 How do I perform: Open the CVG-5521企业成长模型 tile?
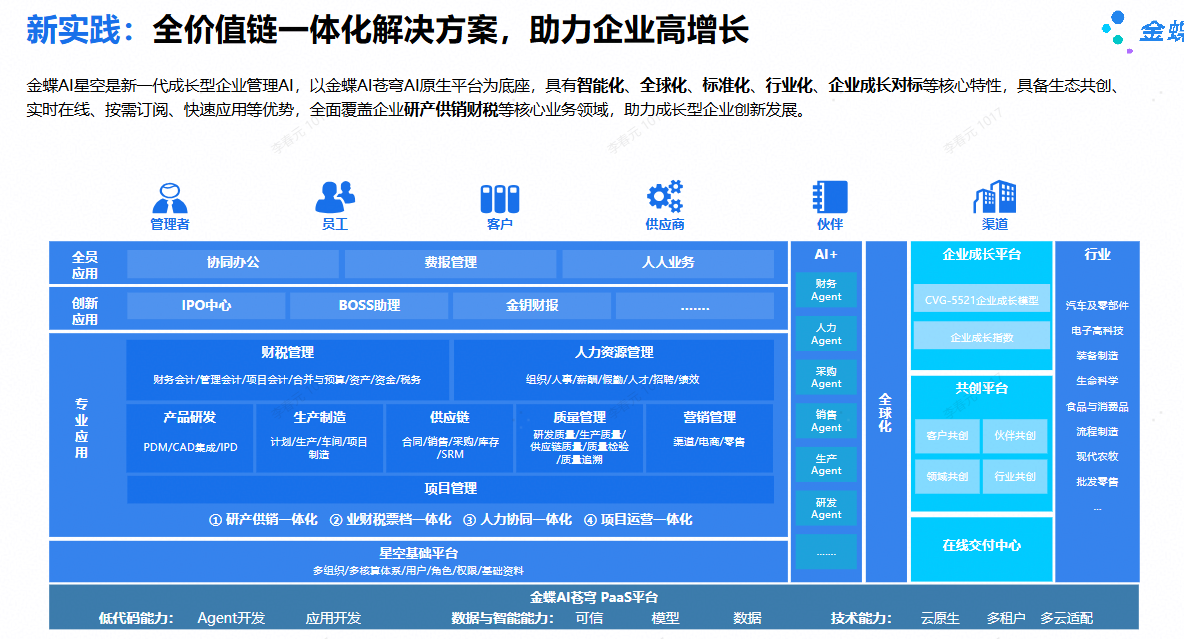[982, 300]
